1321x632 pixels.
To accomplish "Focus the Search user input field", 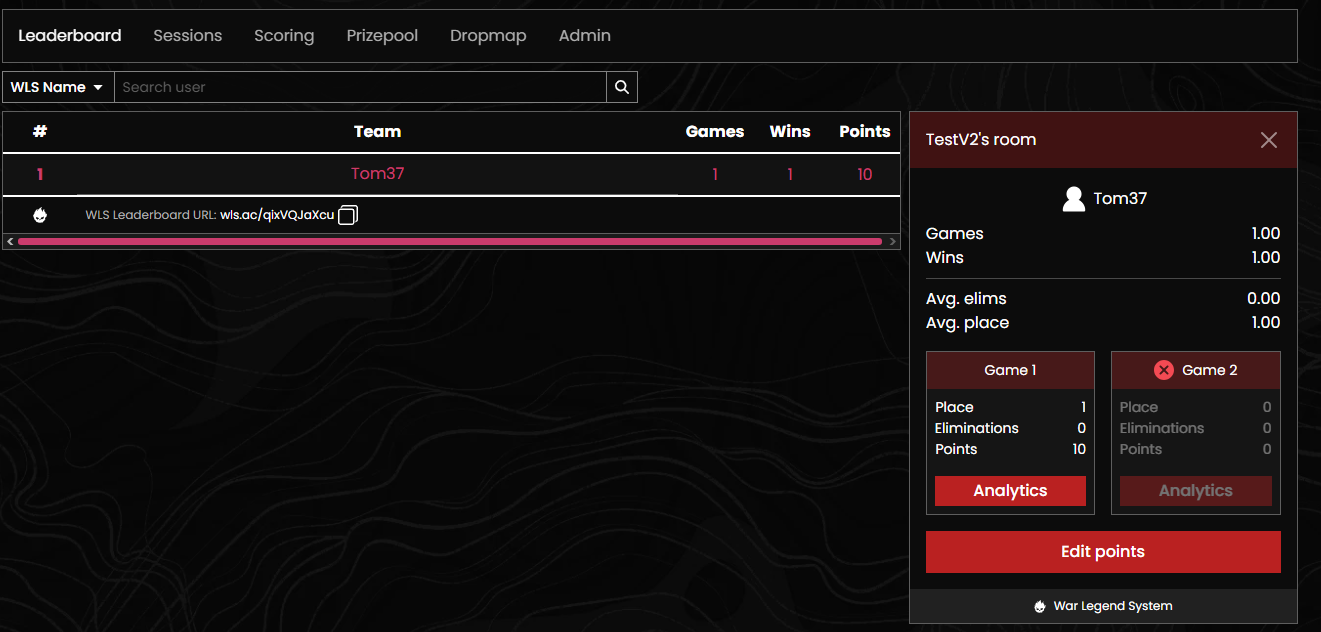I will coord(360,87).
